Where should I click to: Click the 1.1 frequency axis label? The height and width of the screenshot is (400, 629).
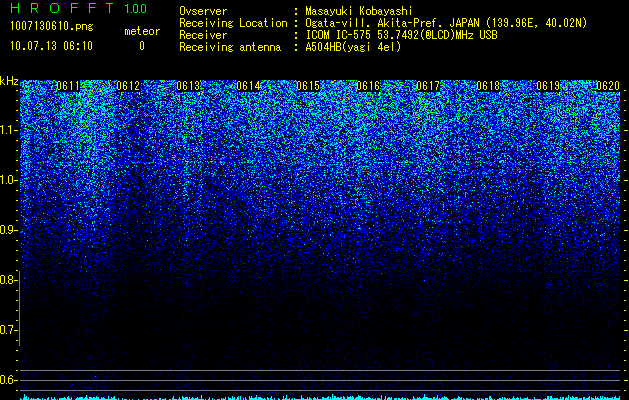pos(8,130)
